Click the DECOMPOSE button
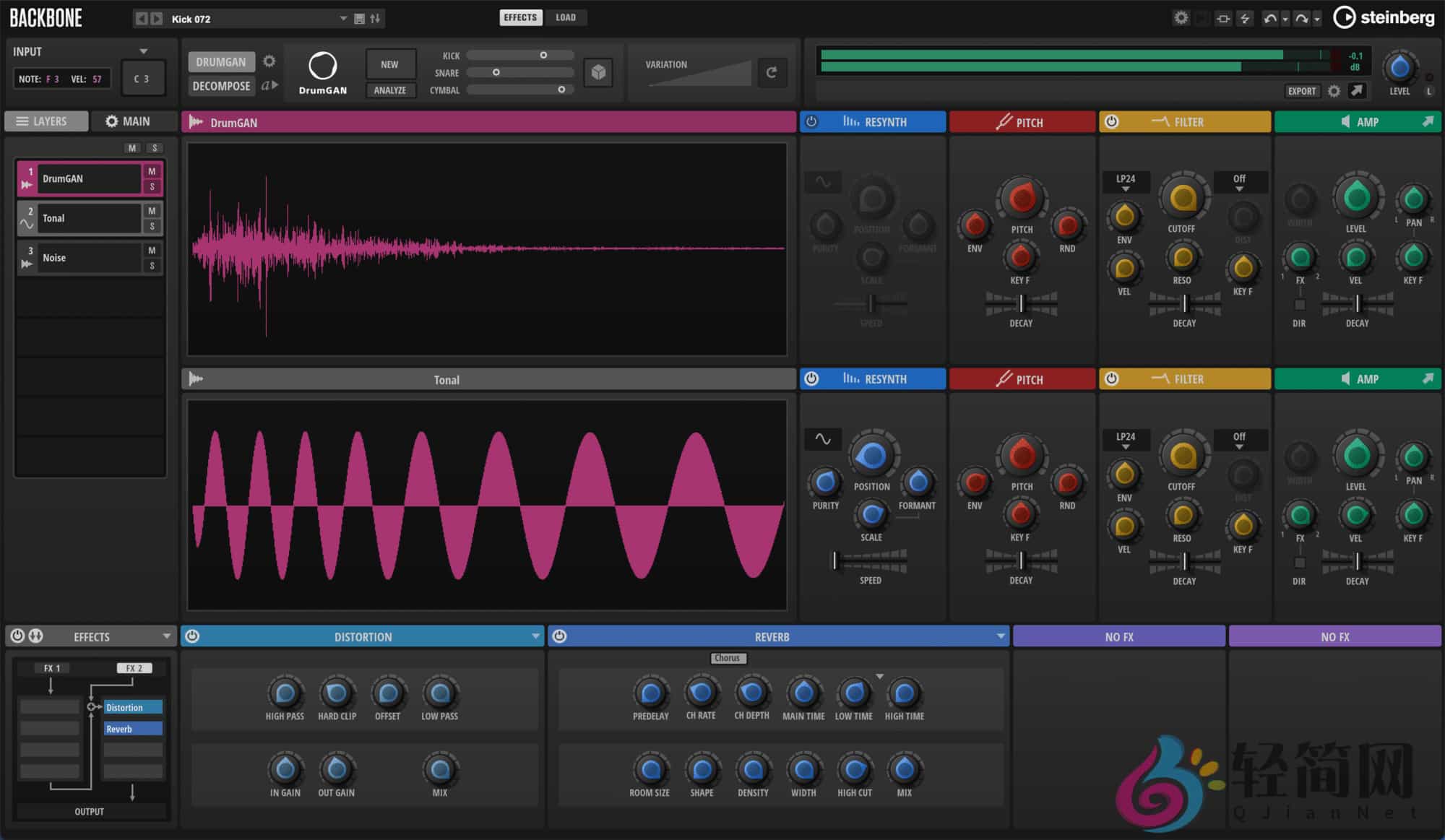 point(221,86)
